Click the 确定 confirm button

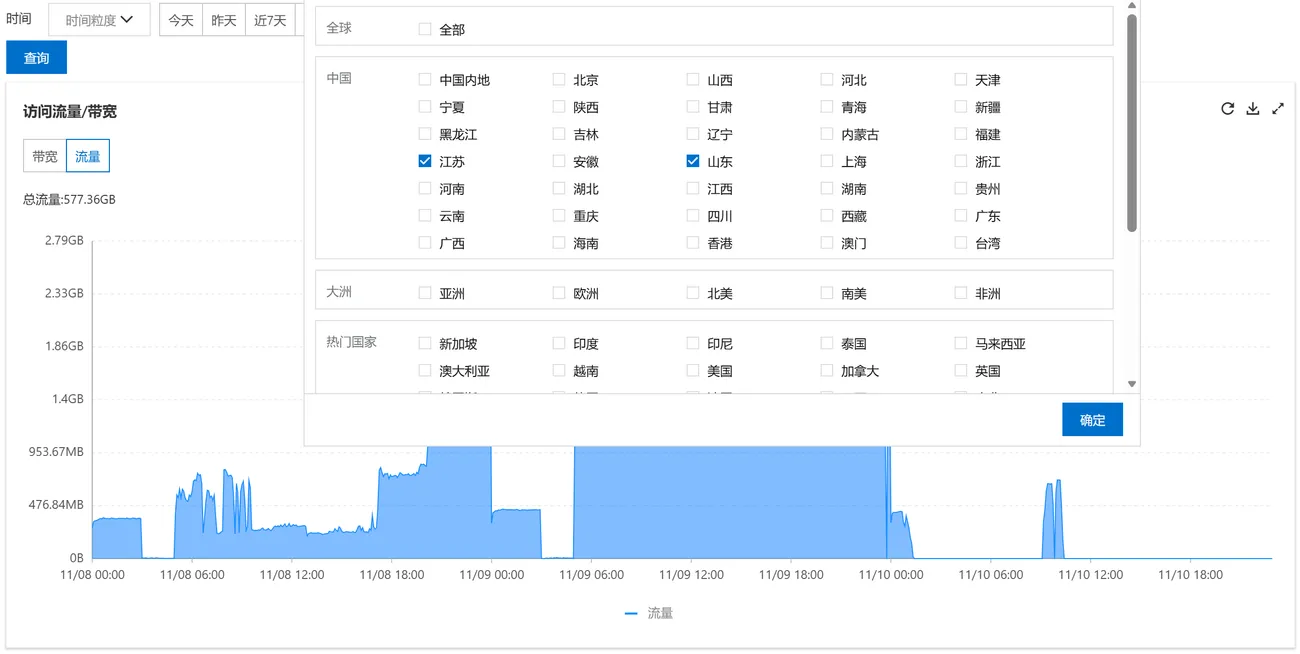[x=1092, y=420]
